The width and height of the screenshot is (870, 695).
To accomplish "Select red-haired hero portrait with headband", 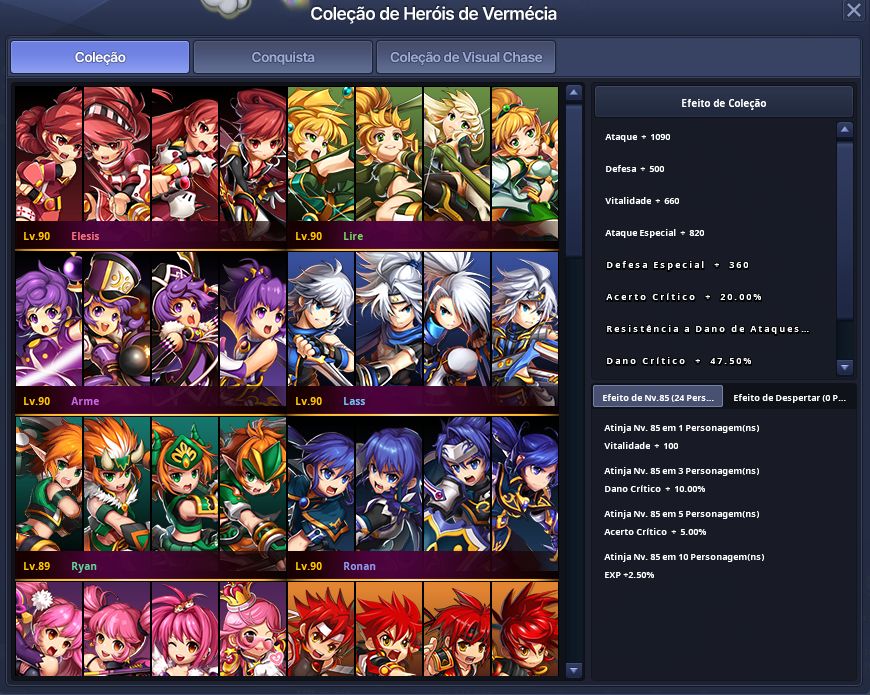I will pos(321,629).
